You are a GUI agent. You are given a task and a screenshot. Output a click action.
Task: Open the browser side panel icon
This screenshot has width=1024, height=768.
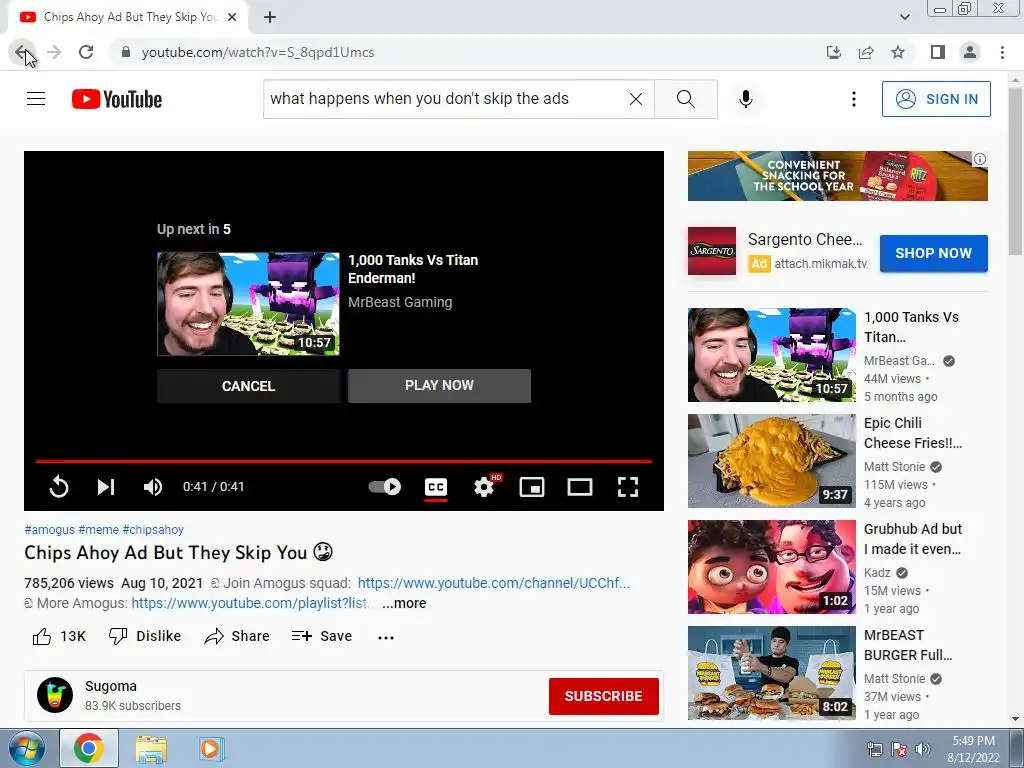[x=938, y=52]
